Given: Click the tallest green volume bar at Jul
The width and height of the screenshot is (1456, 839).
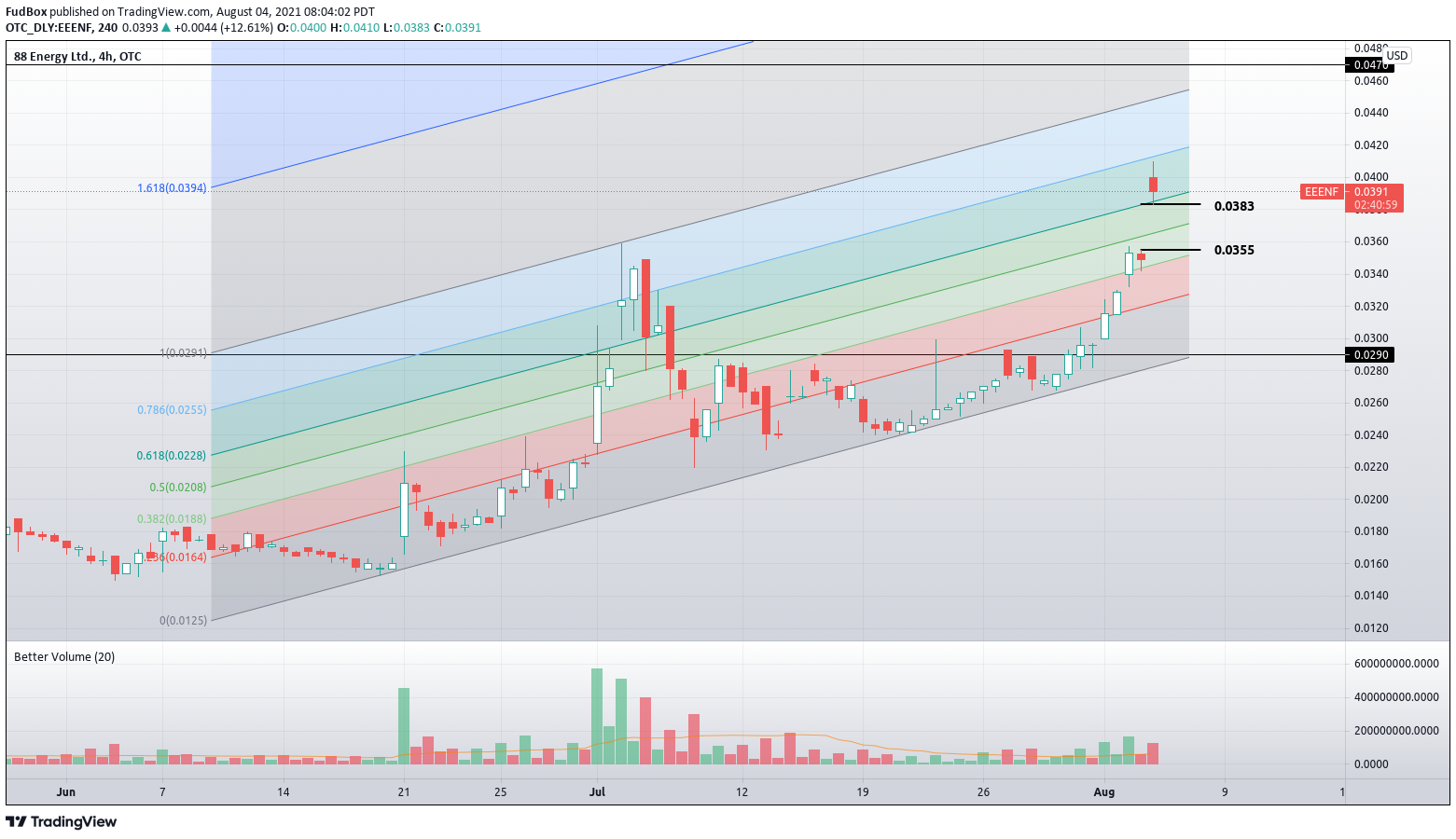Looking at the screenshot, I should coord(597,716).
